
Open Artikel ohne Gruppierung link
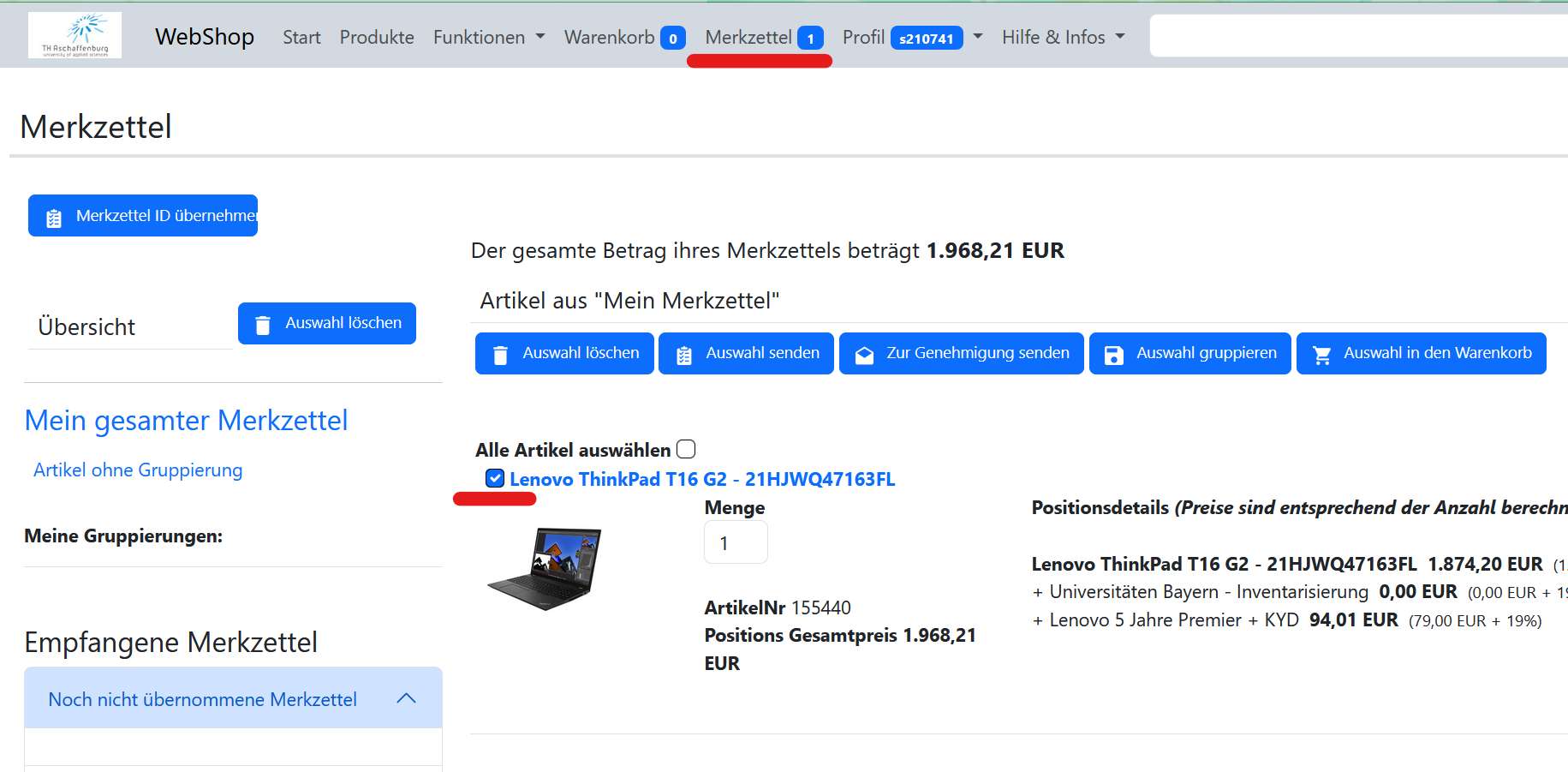[138, 470]
